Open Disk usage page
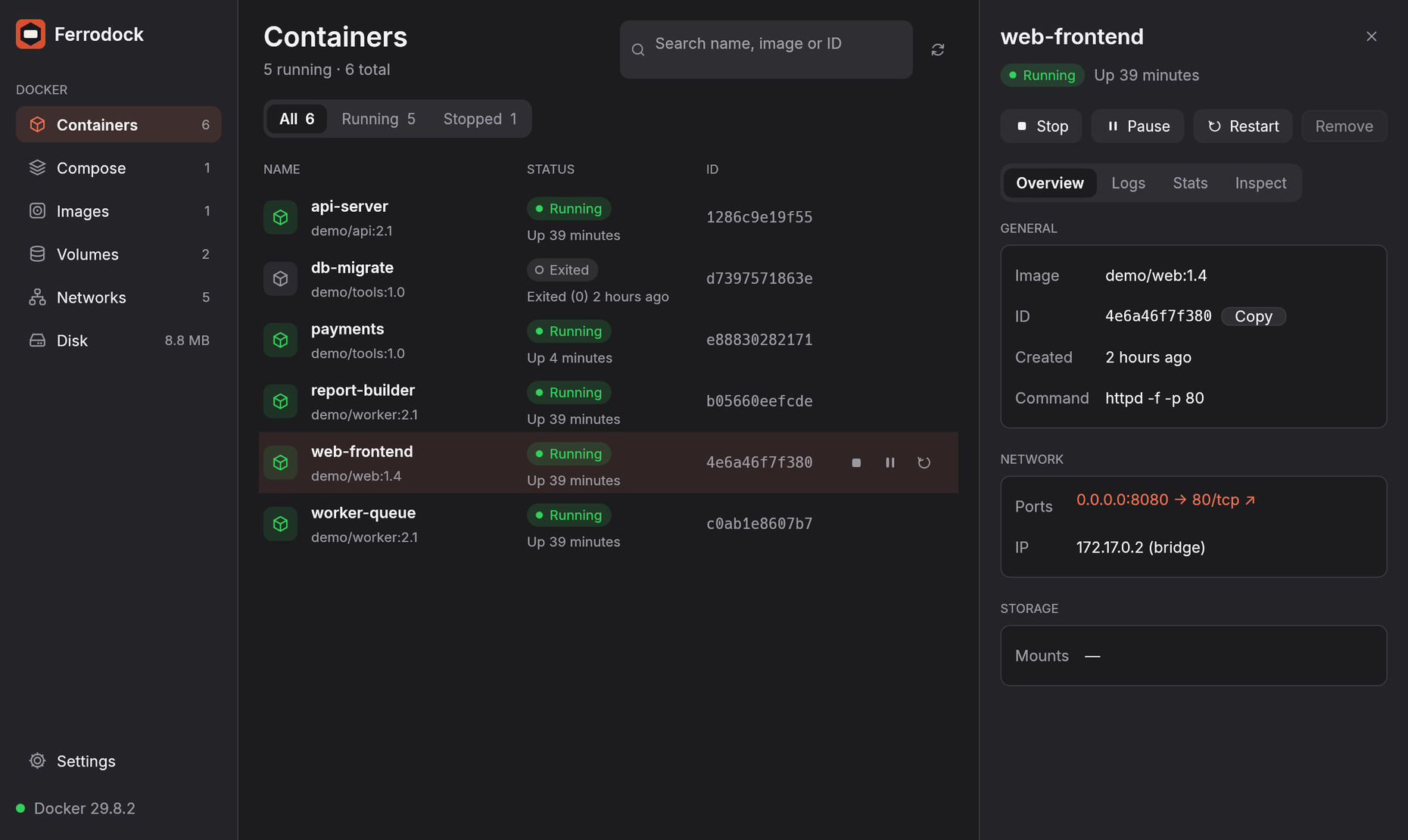 click(118, 341)
